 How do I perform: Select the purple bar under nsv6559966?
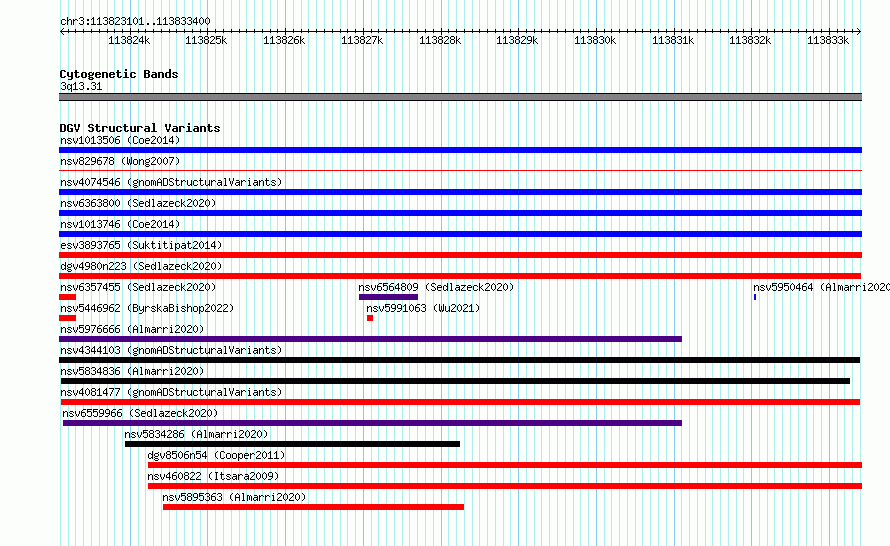pos(372,423)
